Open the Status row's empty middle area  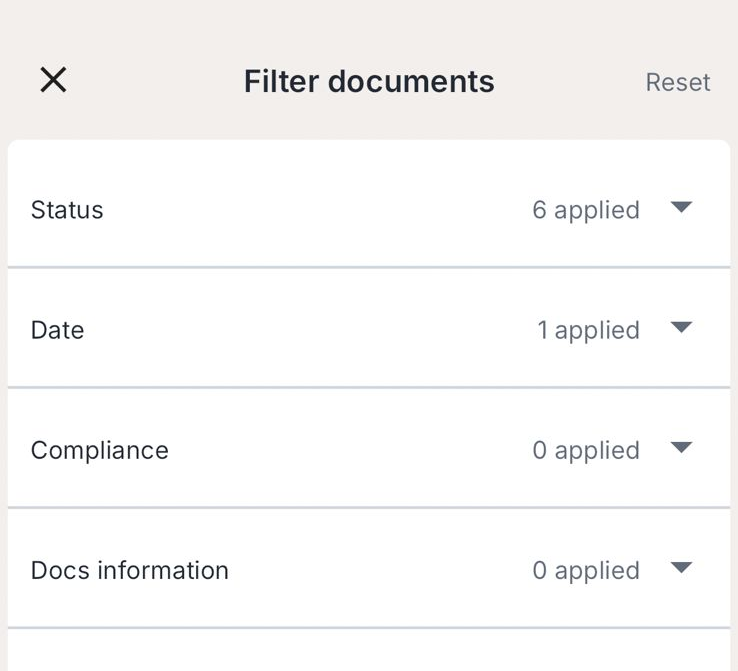320,210
